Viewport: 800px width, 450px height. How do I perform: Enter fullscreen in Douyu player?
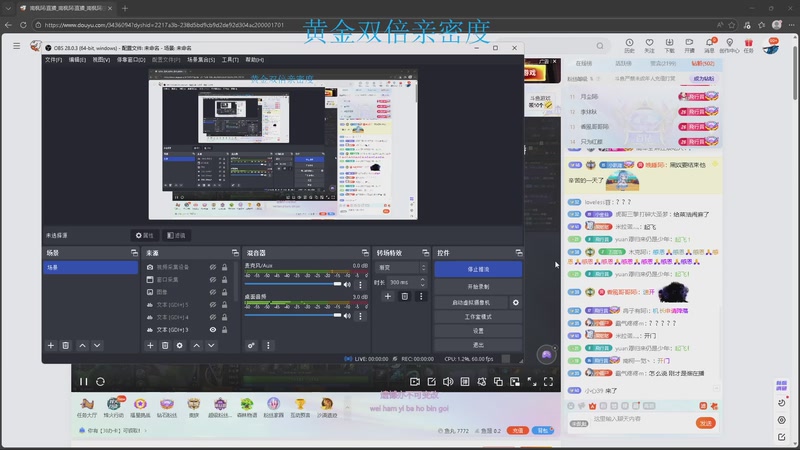pos(548,382)
